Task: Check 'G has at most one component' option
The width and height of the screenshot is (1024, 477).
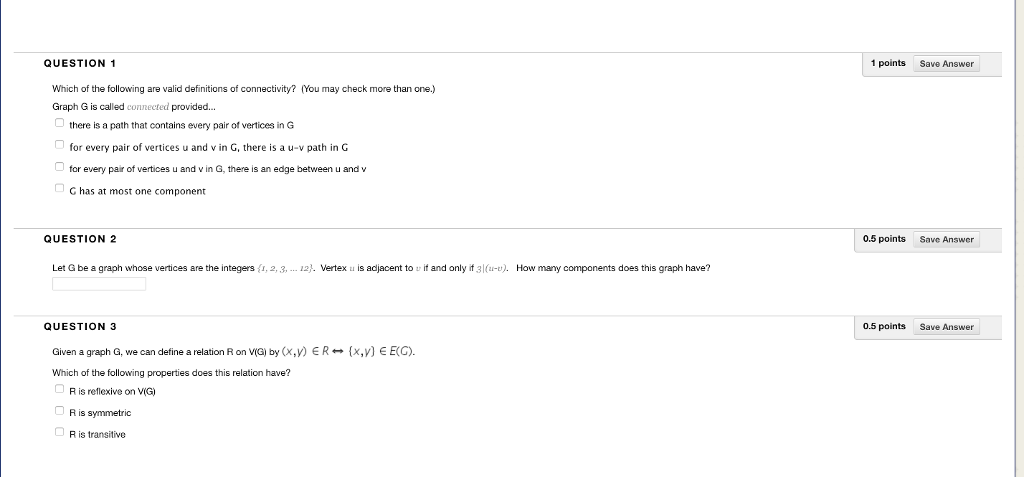Action: (59, 189)
